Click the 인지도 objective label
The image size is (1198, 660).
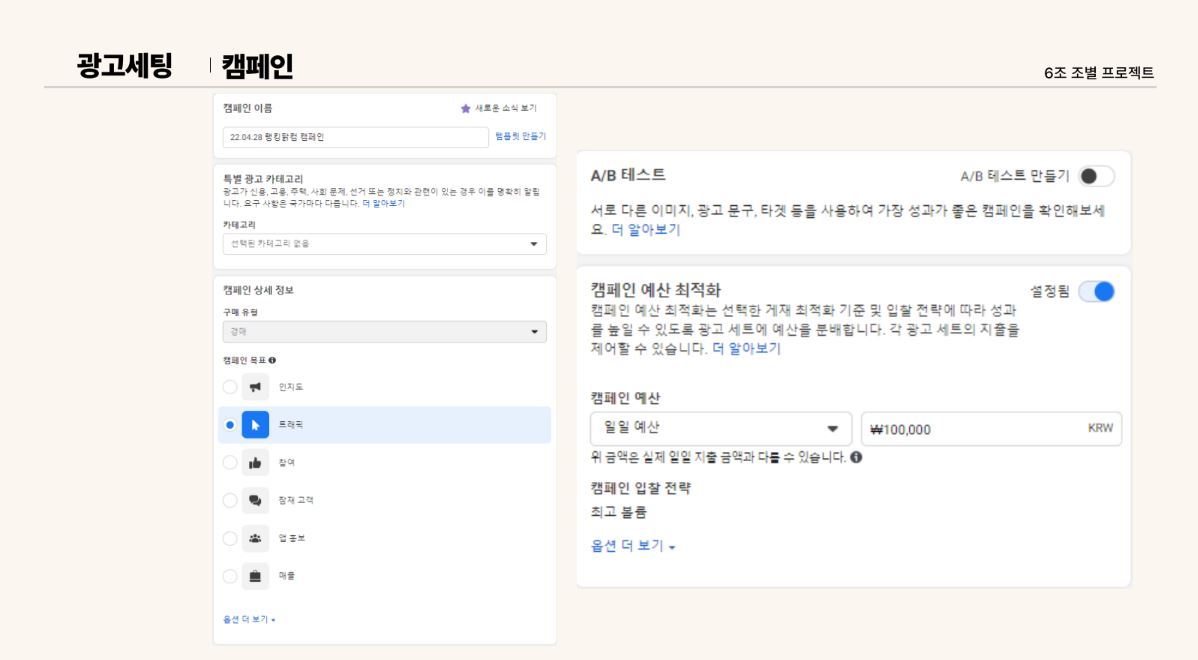click(290, 387)
